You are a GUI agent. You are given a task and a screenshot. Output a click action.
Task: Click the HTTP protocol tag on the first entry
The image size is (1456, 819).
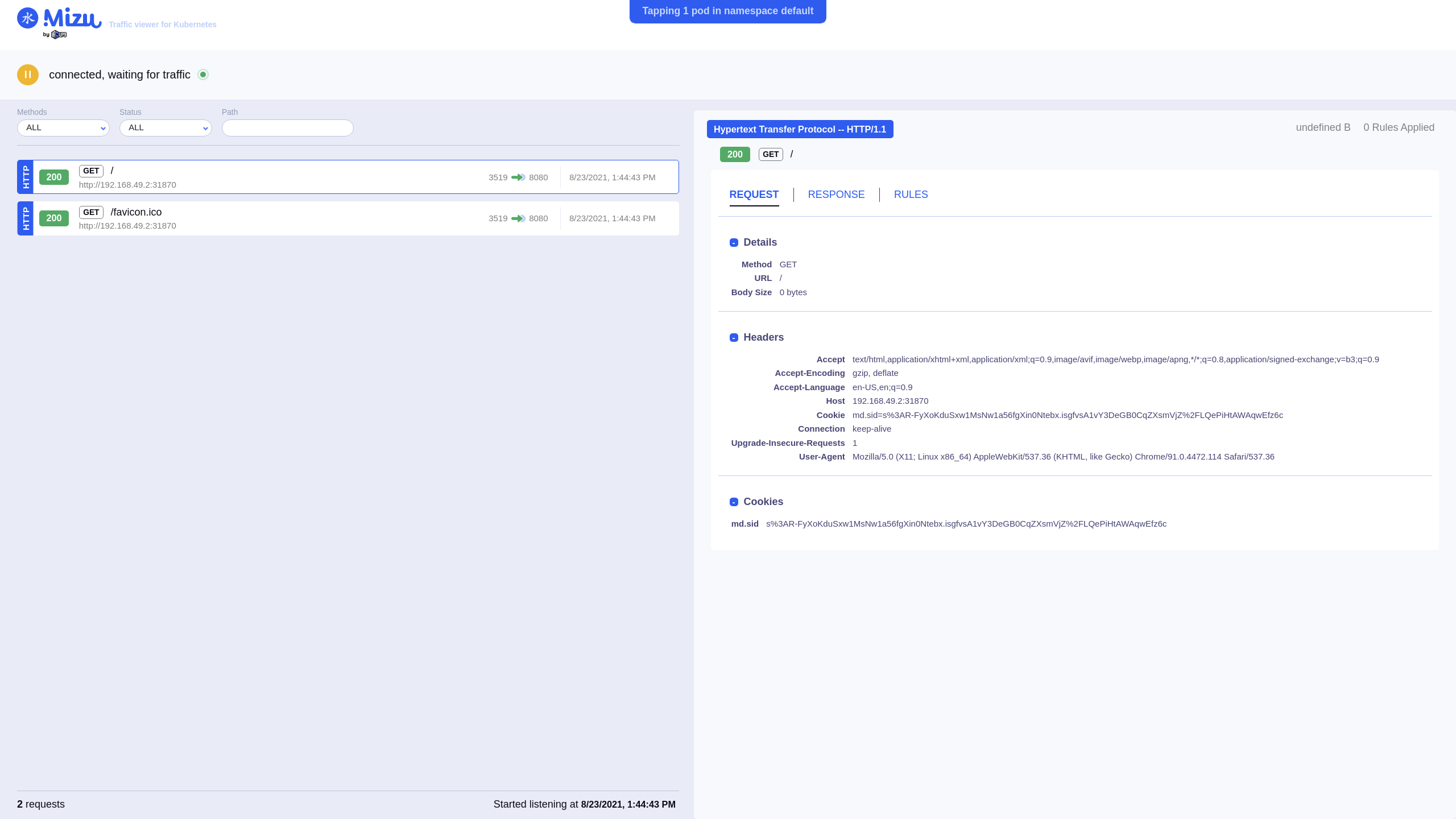(x=26, y=177)
